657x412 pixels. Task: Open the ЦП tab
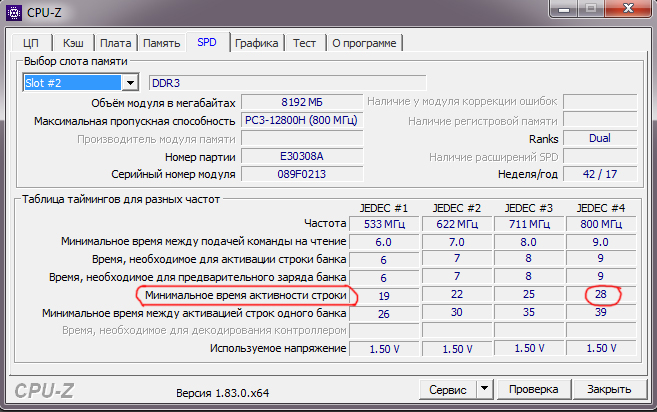[31, 43]
